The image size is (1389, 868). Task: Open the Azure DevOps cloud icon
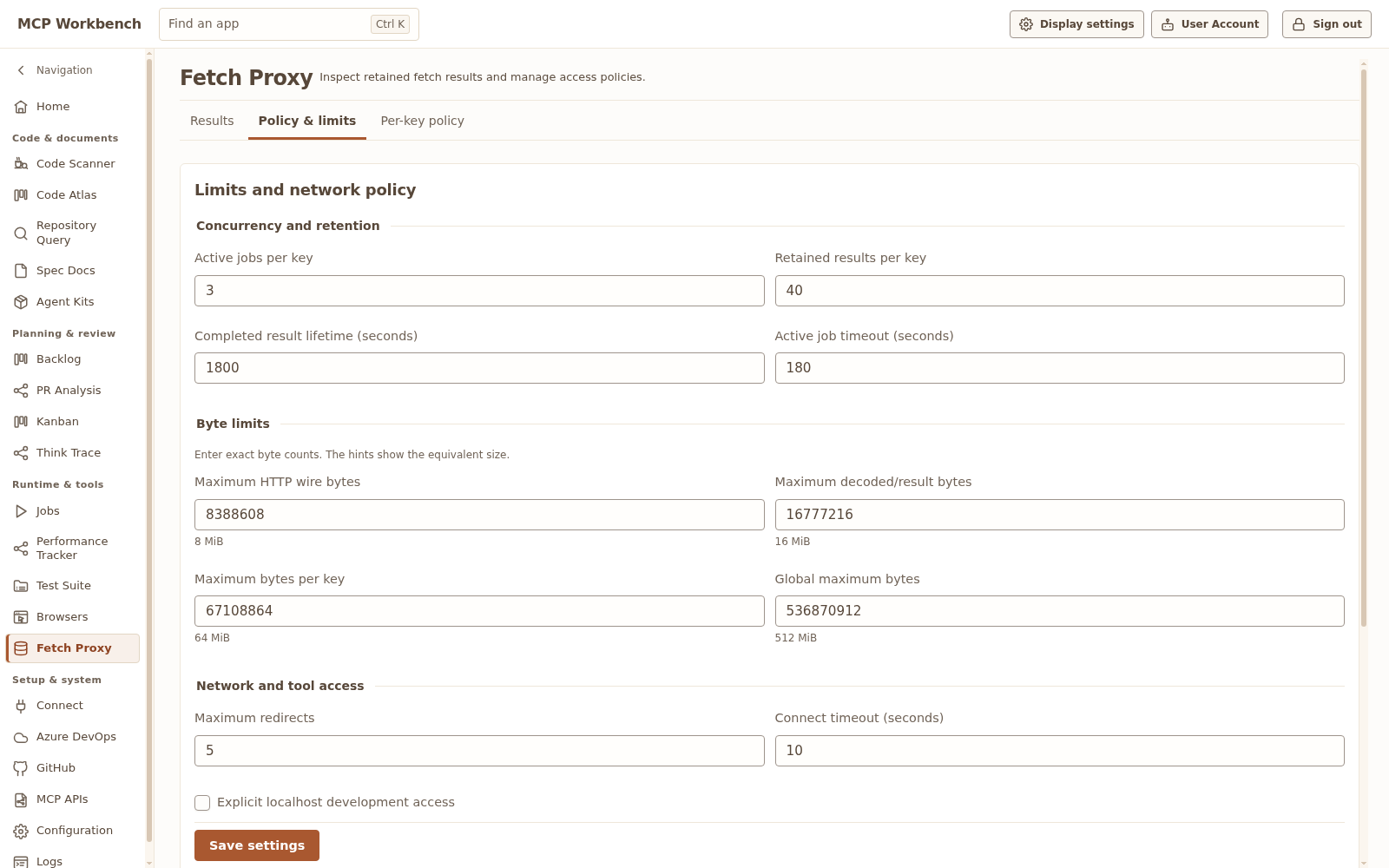[x=21, y=737]
